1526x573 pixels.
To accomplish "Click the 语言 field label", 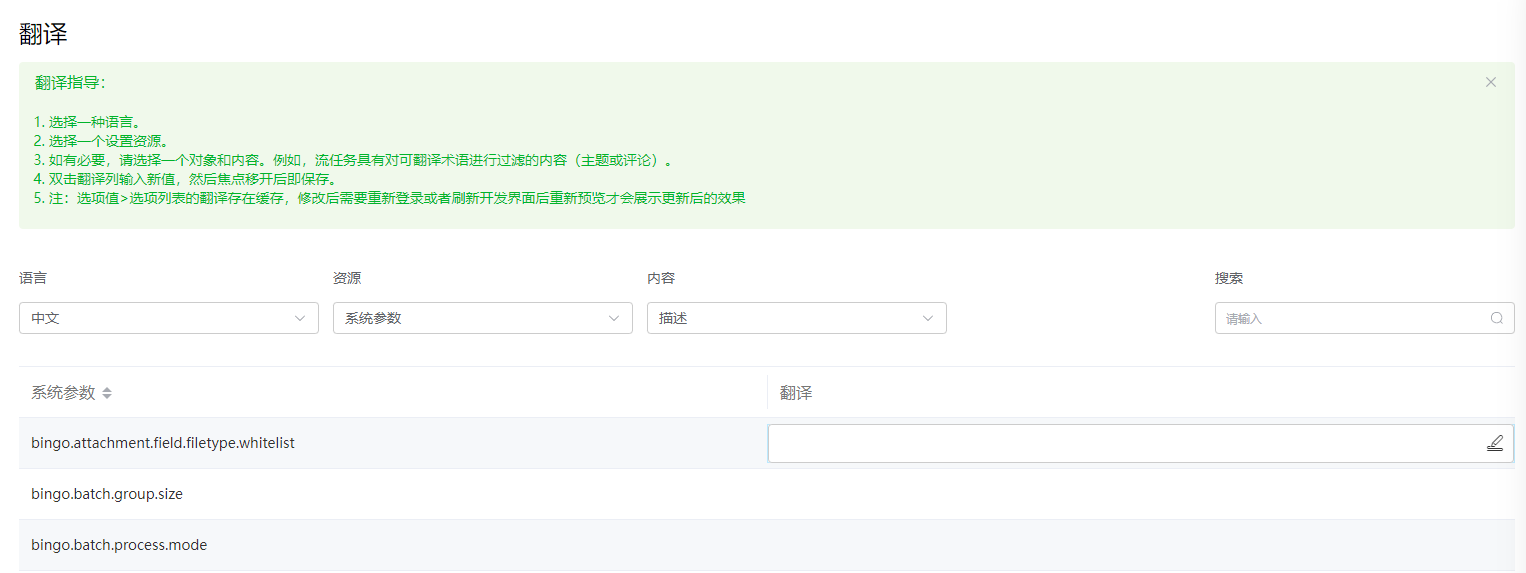I will pos(33,278).
